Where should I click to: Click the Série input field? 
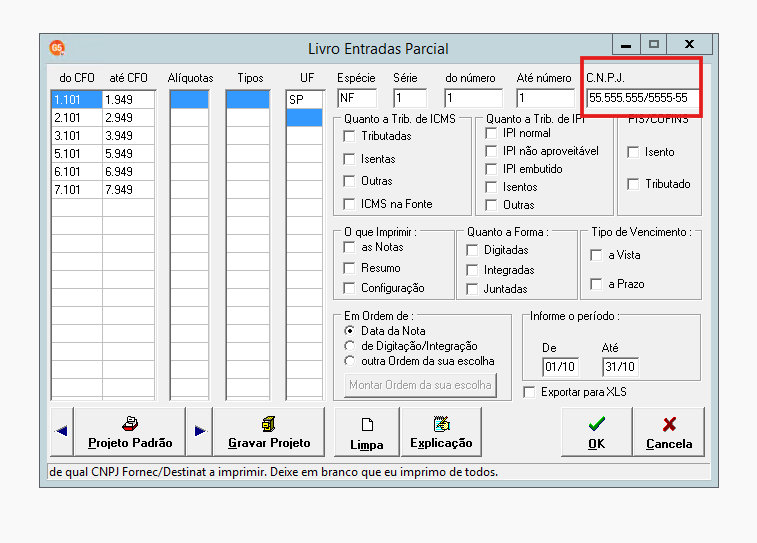click(x=410, y=98)
